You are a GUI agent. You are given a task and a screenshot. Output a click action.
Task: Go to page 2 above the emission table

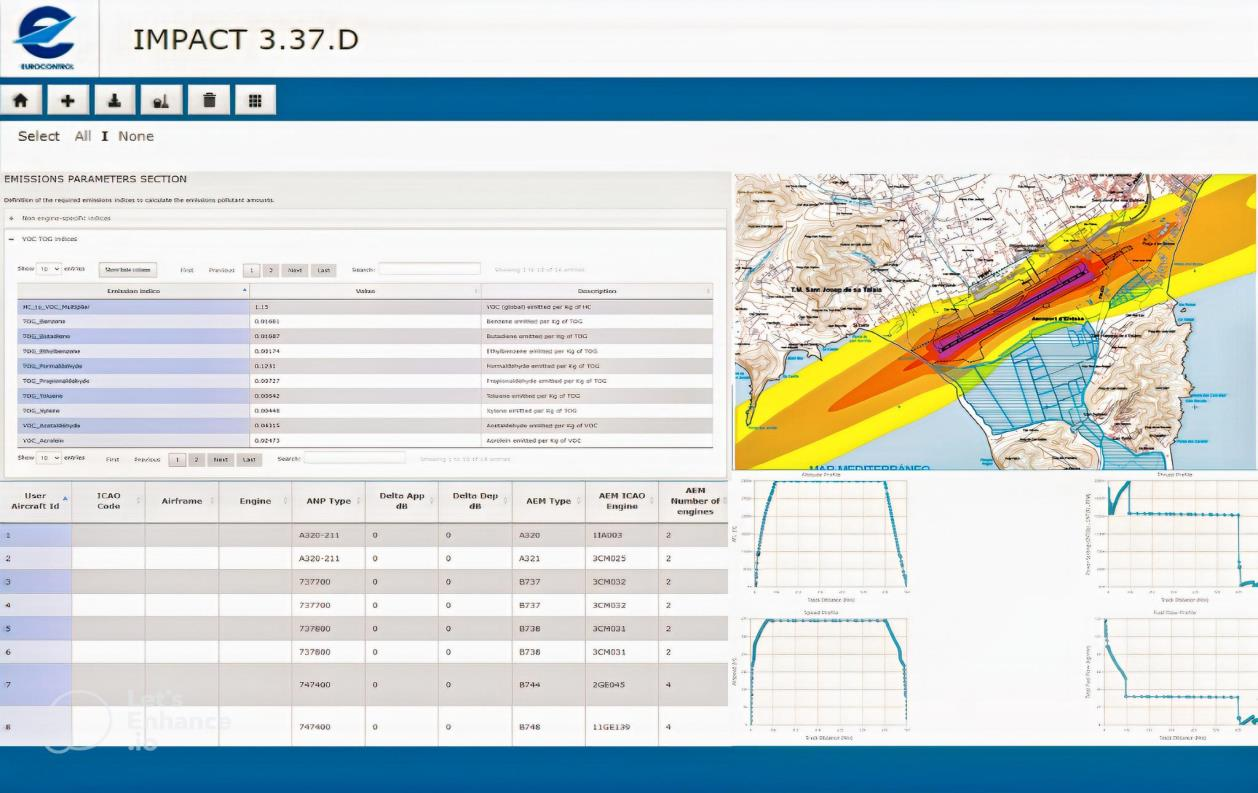coord(270,270)
